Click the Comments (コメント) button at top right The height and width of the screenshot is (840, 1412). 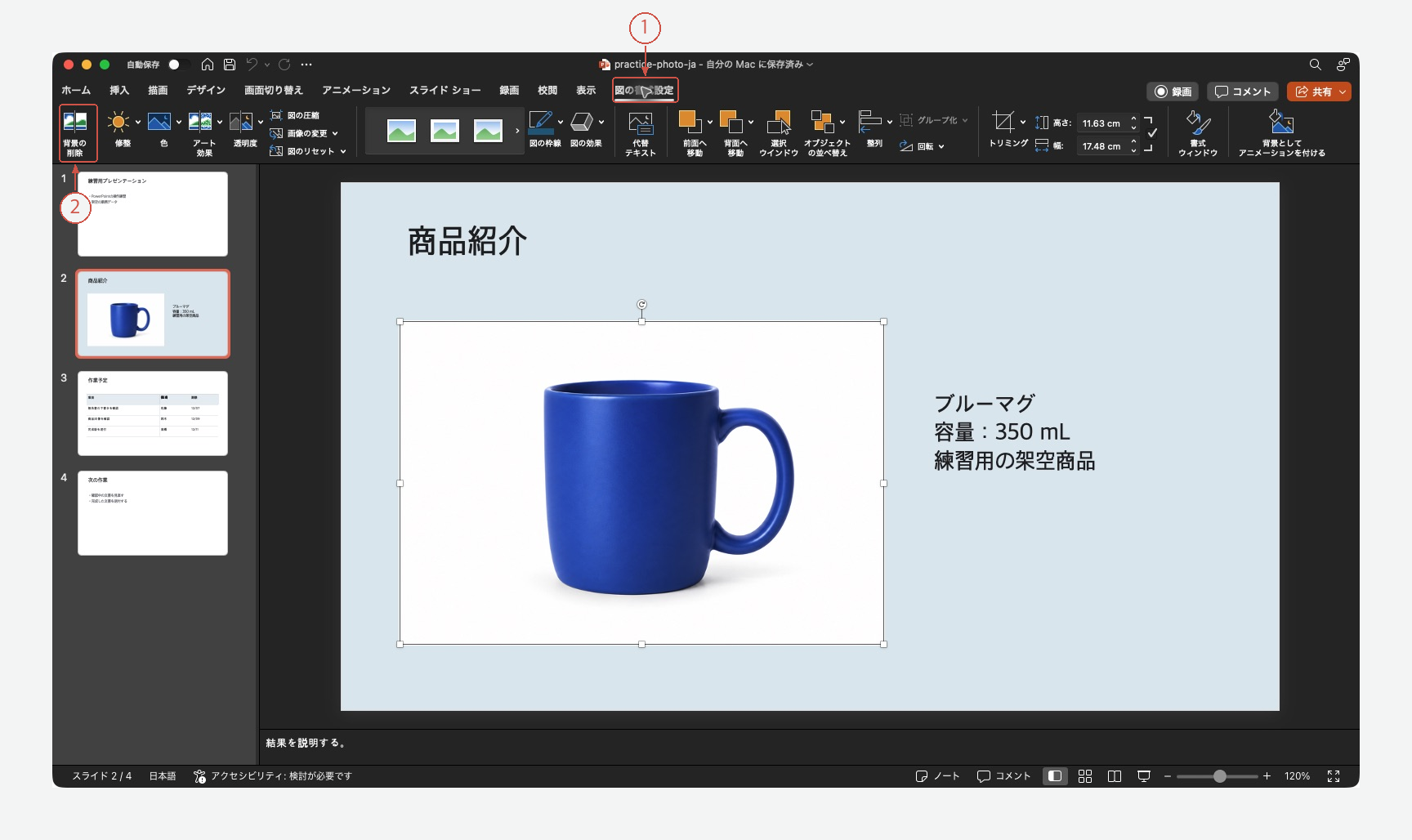point(1242,92)
